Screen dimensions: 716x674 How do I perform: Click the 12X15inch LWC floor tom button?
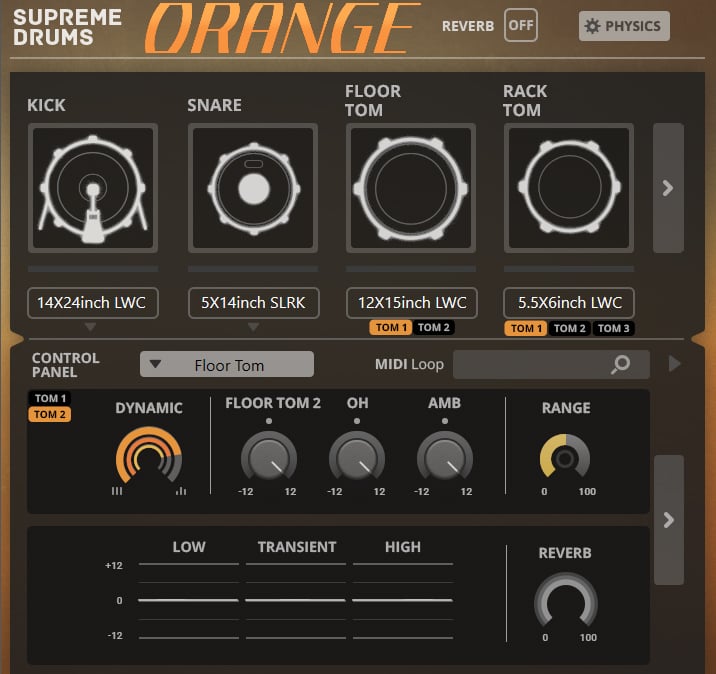(411, 303)
